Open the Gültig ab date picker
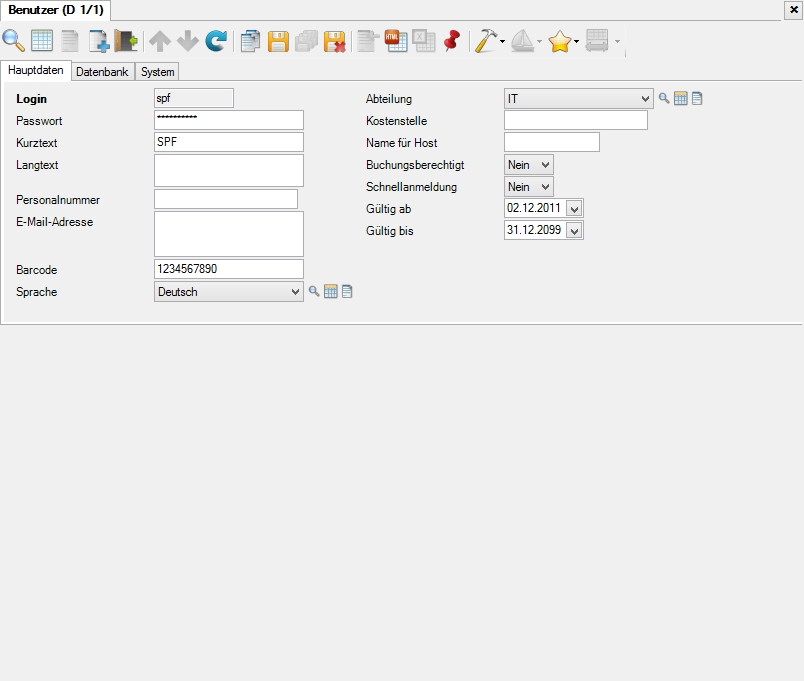Viewport: 804px width, 681px height. (x=574, y=209)
